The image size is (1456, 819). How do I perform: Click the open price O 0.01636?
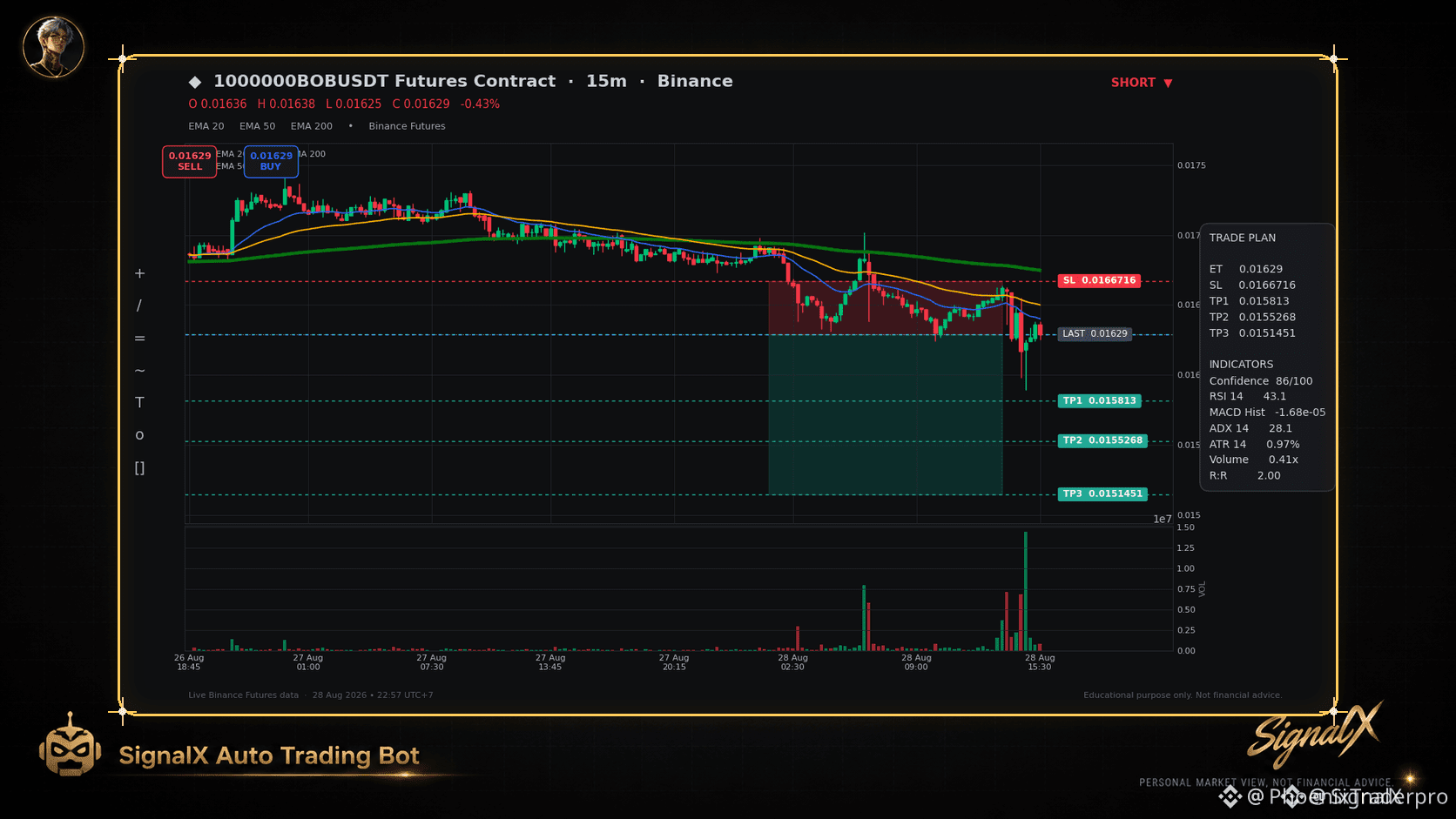[218, 104]
